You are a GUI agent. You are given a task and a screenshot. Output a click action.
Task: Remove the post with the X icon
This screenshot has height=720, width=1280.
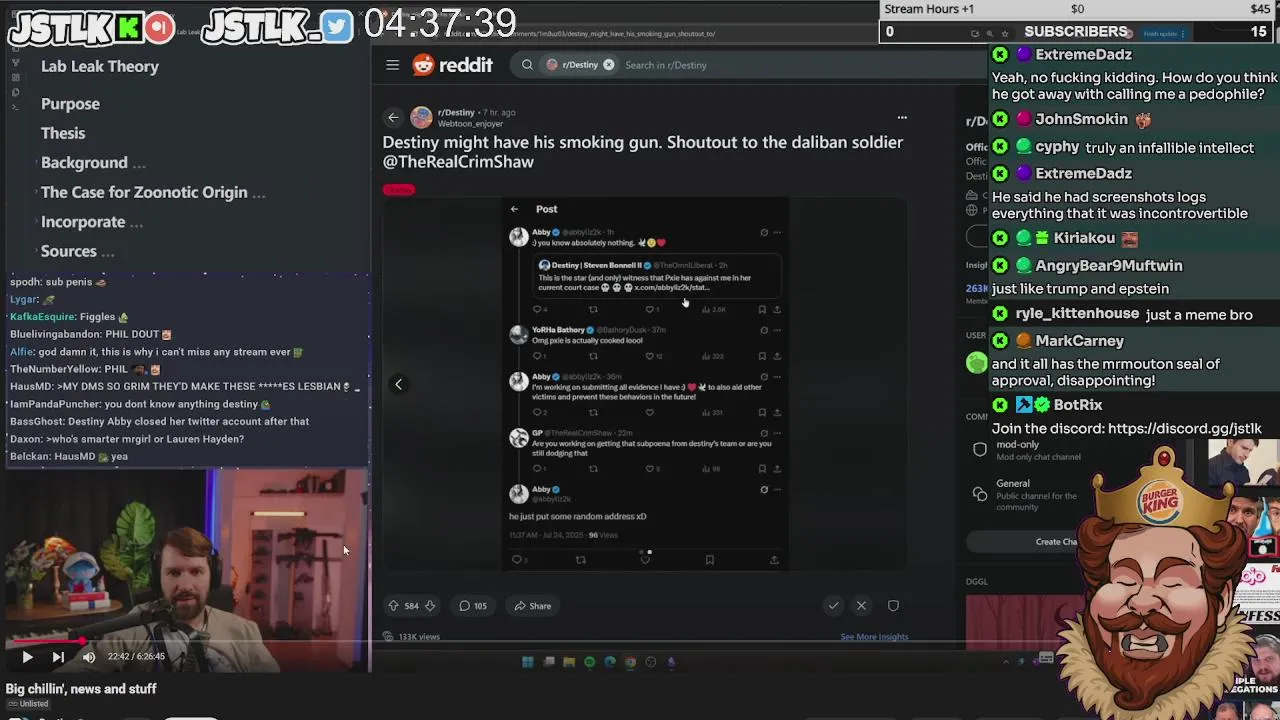pos(861,605)
